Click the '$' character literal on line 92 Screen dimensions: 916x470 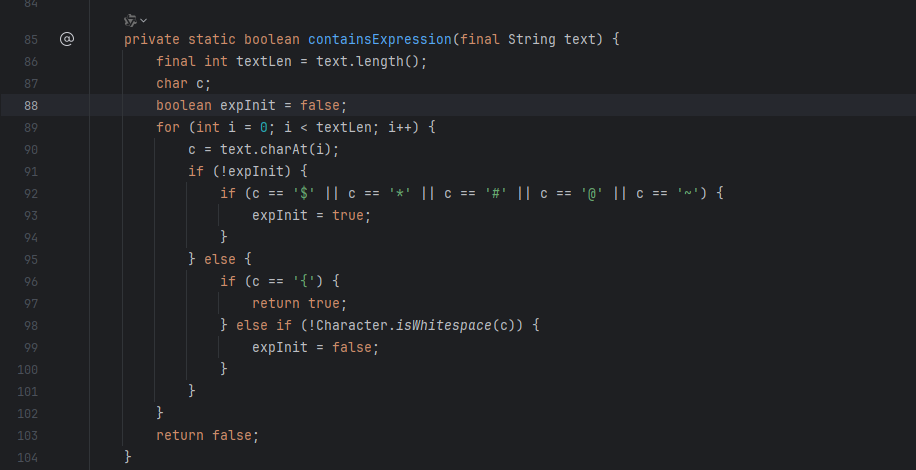(301, 193)
